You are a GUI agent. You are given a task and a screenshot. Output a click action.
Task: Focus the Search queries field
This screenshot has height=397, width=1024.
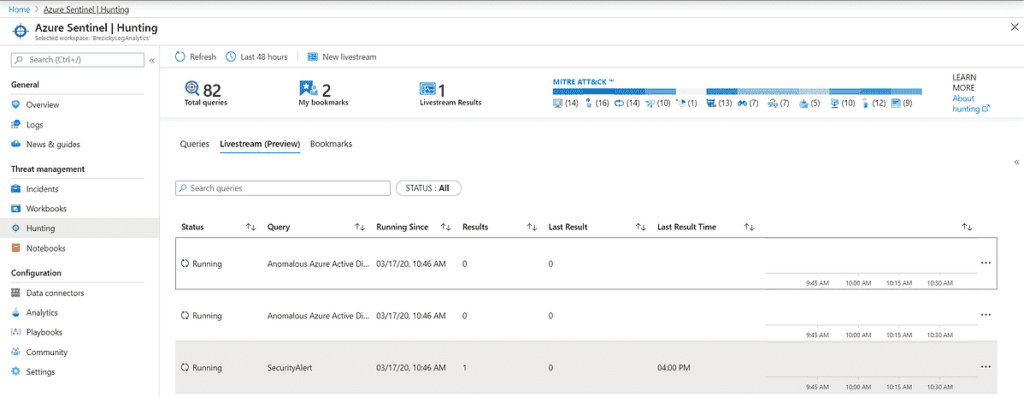(283, 188)
